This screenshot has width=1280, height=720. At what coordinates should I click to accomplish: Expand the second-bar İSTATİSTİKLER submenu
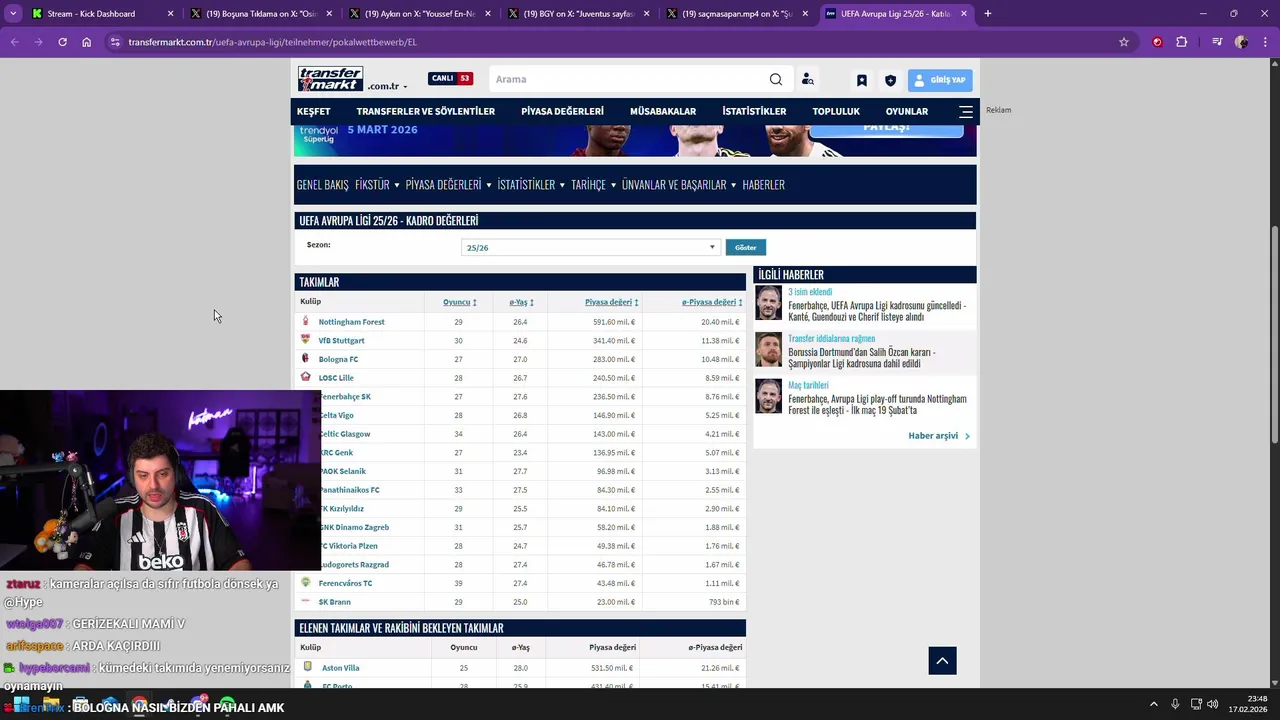click(562, 185)
